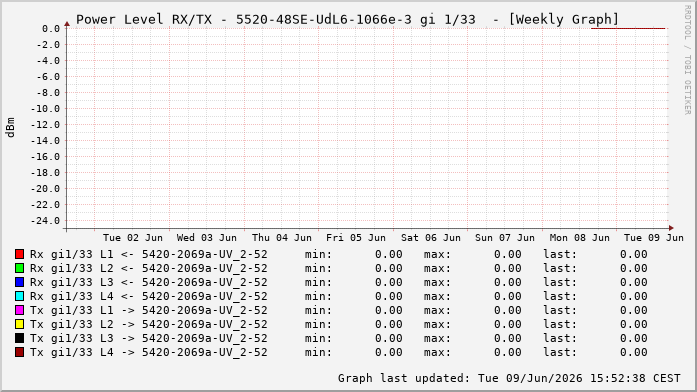Click the blue Rx L3 legend swatch
This screenshot has height=392, width=697.
click(19, 282)
